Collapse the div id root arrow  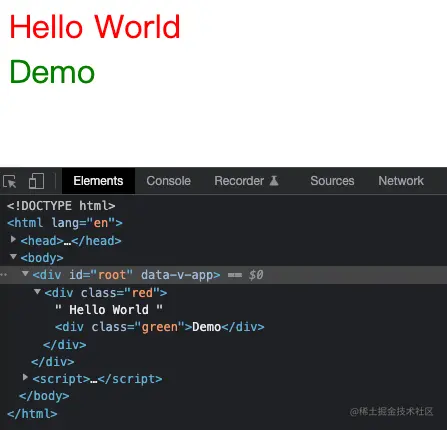point(25,274)
